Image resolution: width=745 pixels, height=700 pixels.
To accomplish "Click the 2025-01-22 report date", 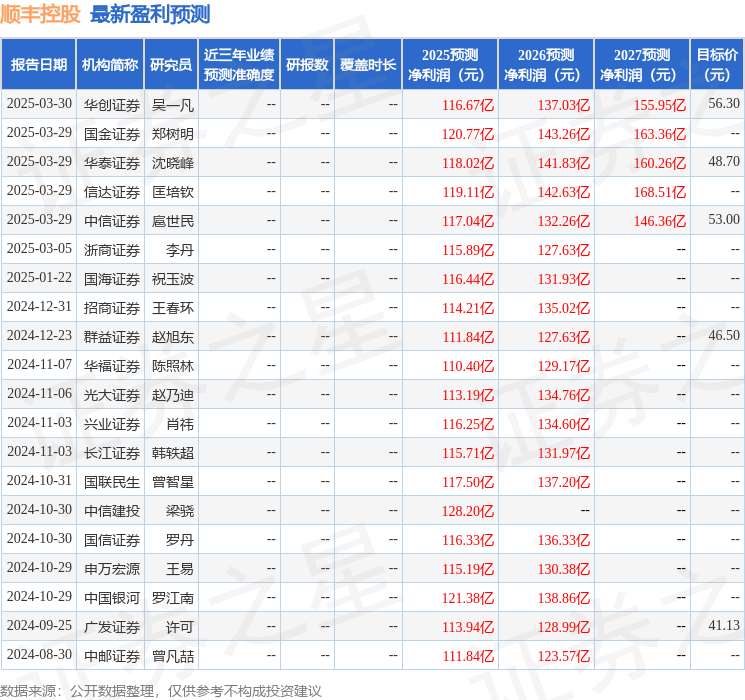I will coord(39,277).
